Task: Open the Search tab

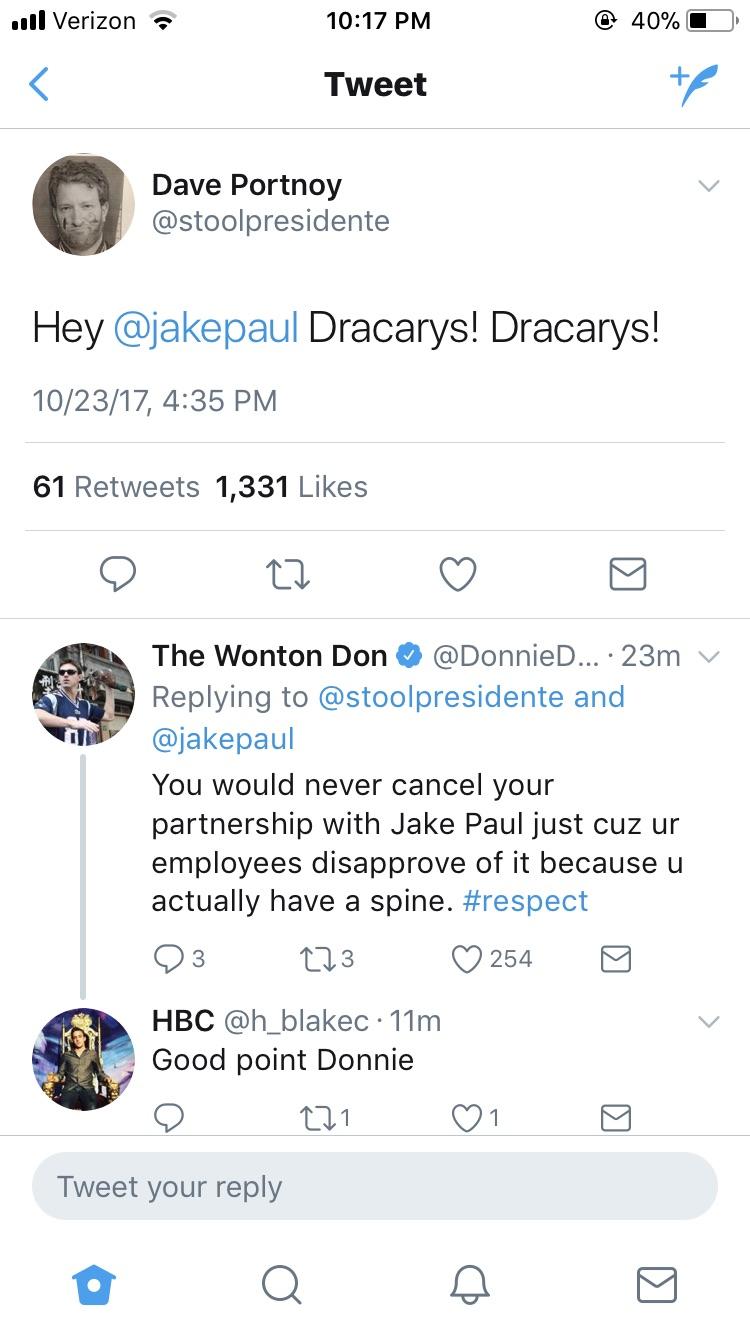Action: 281,1287
